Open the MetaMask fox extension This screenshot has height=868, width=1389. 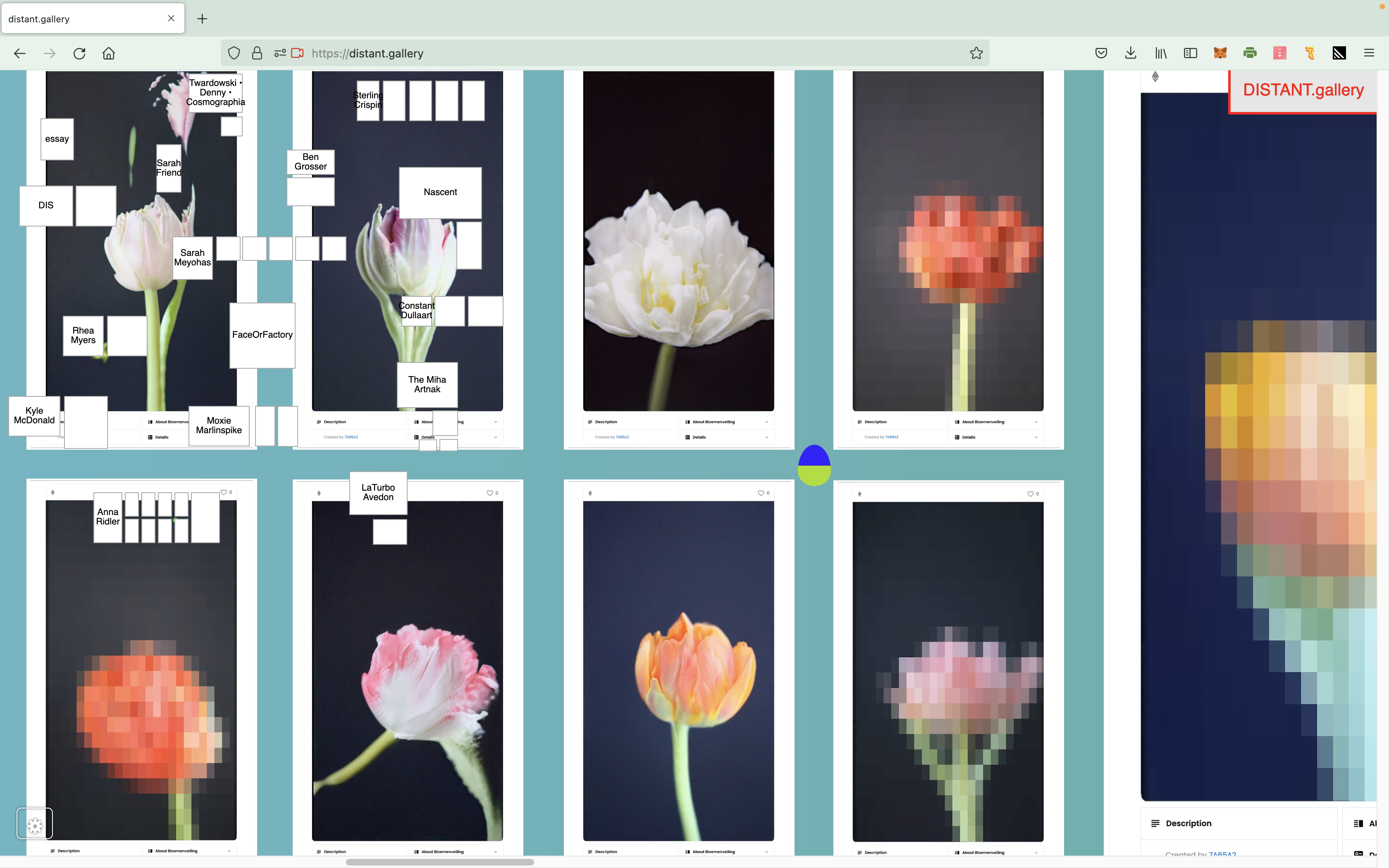[x=1220, y=53]
